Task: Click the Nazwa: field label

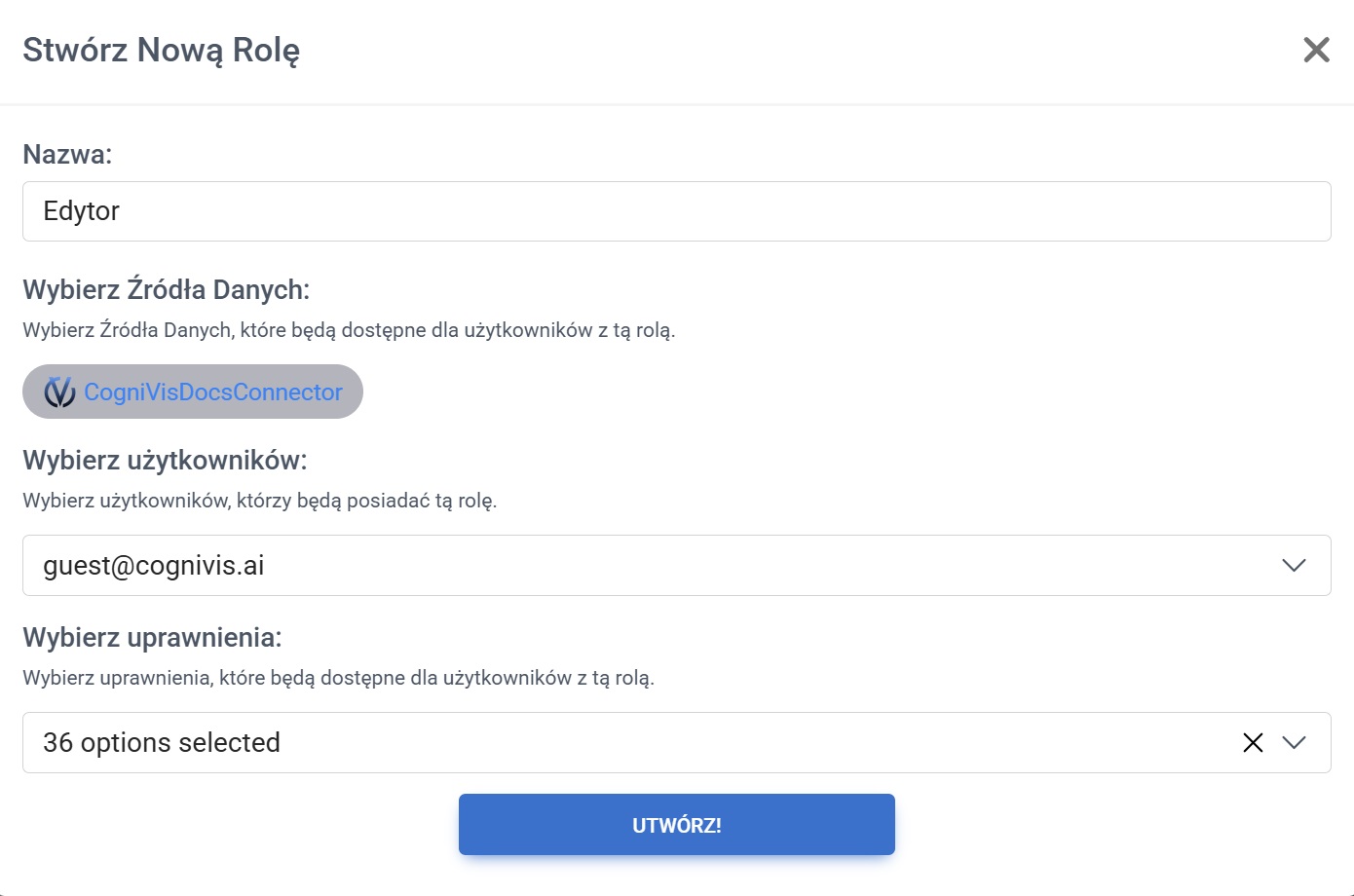Action: 67,154
